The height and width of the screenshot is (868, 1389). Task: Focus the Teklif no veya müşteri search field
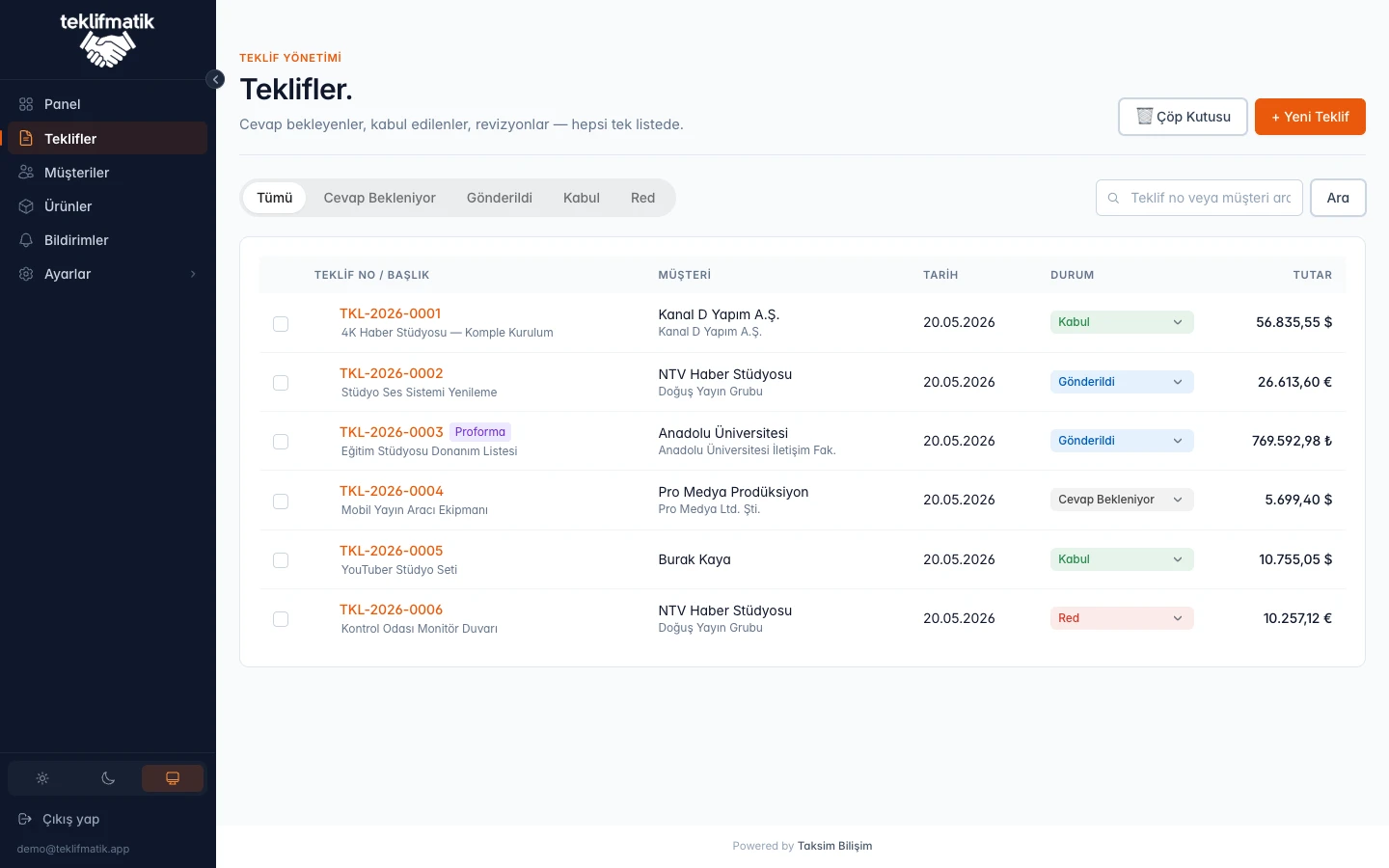(1199, 198)
